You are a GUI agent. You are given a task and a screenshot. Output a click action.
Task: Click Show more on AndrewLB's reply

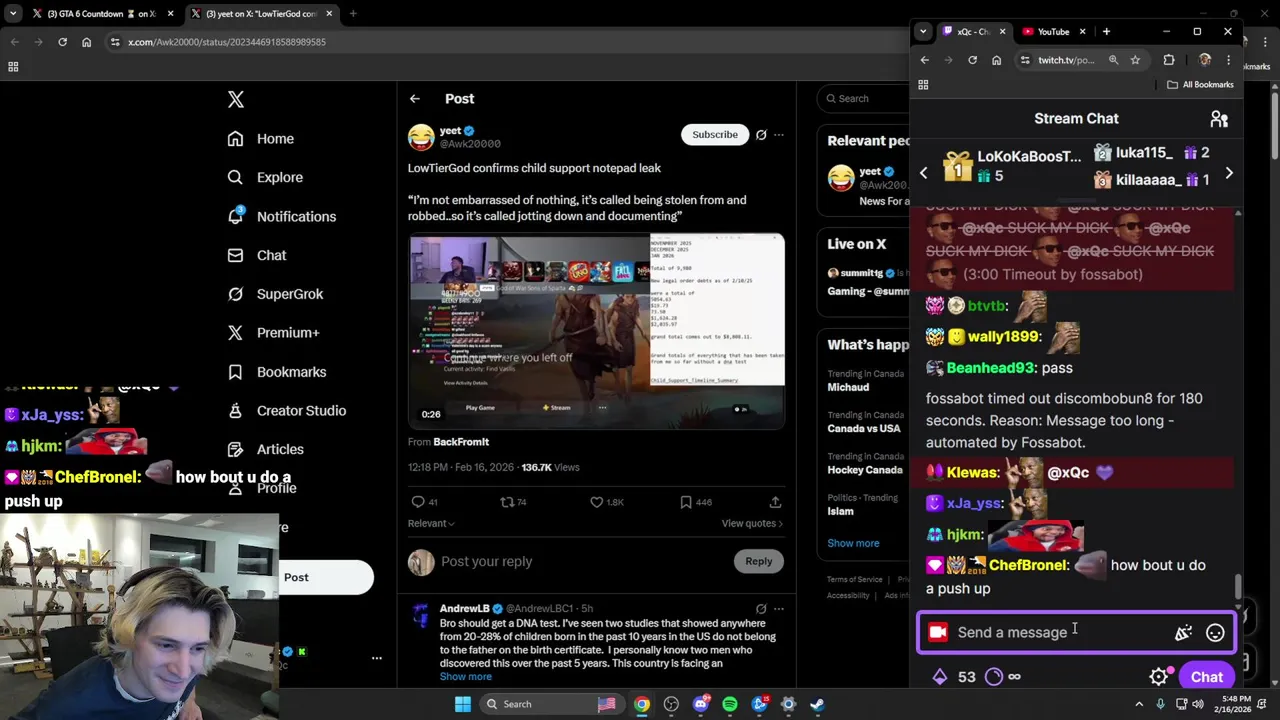click(x=466, y=677)
